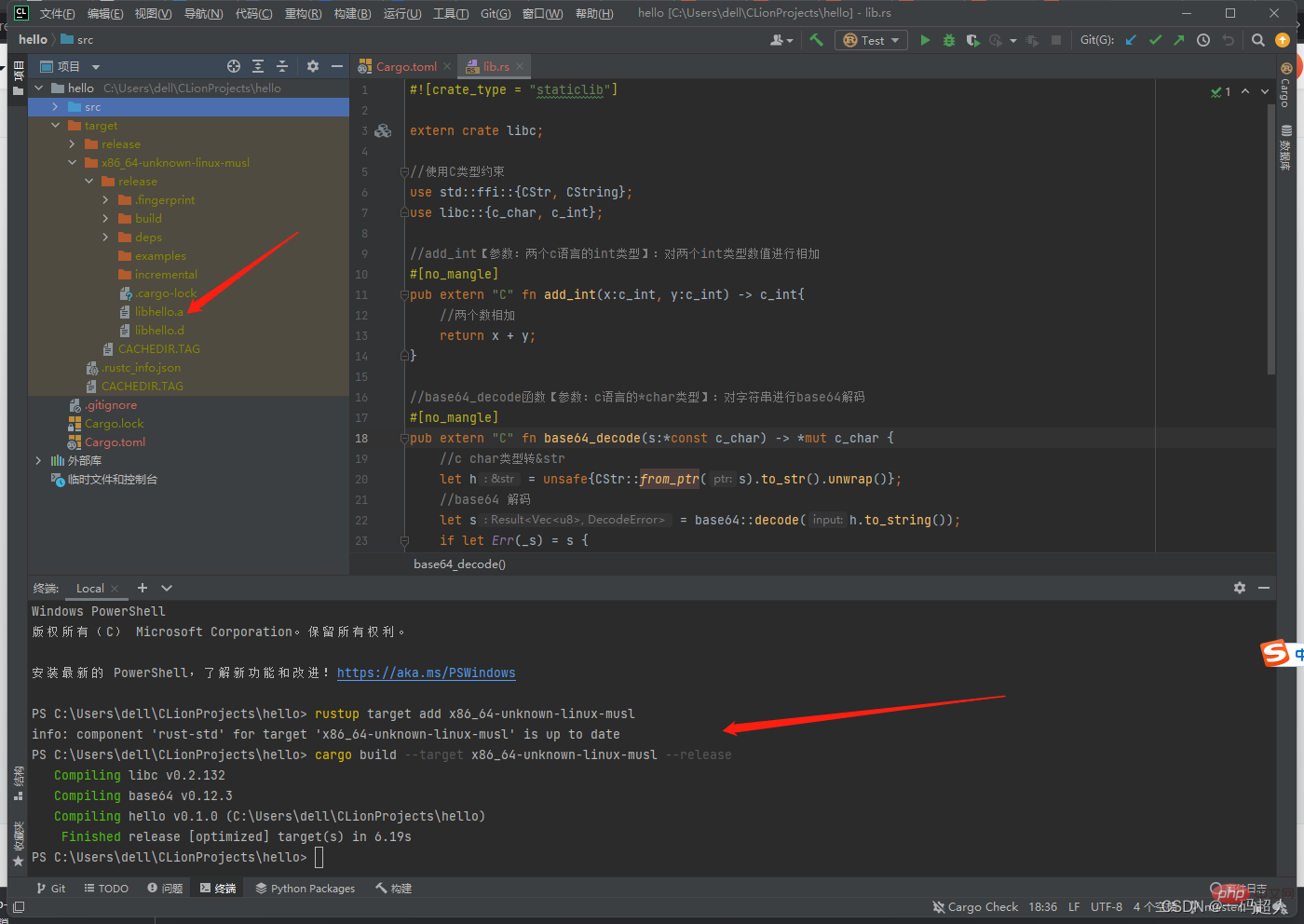Click the Git commit checkmark icon
The image size is (1304, 924).
click(x=1155, y=40)
